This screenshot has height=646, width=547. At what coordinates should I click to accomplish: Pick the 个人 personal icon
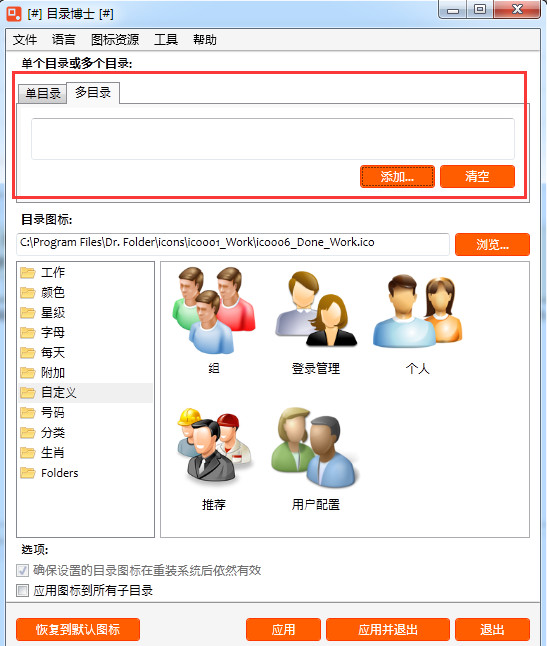417,311
